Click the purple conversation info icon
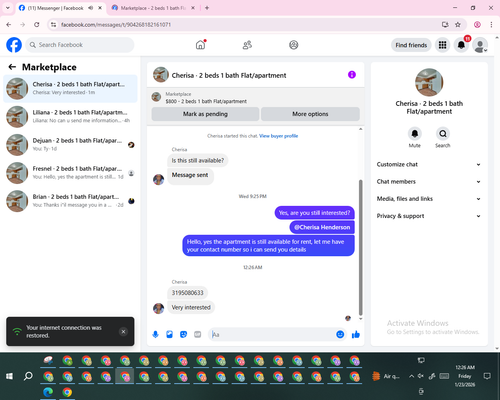 coord(352,75)
